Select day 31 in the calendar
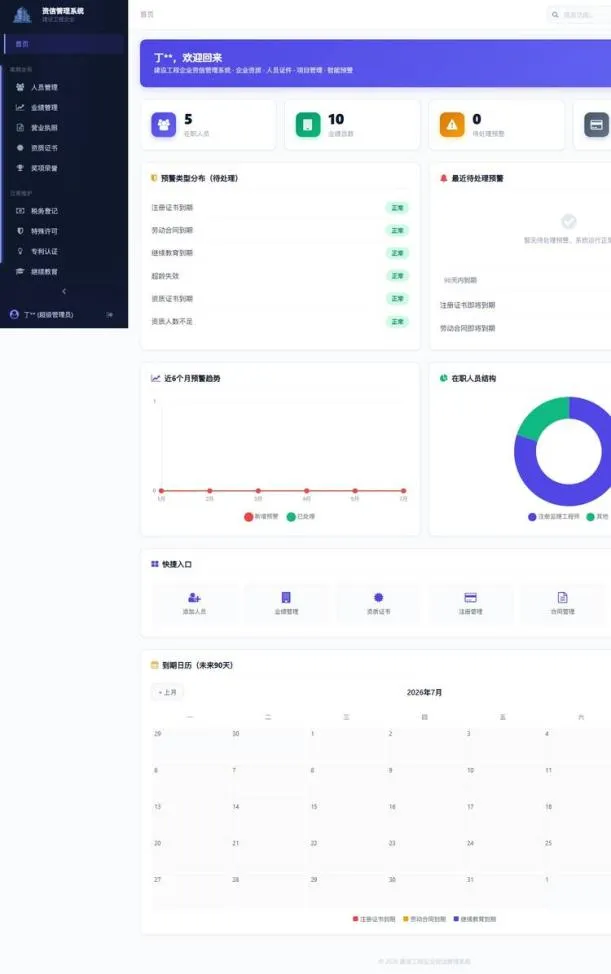Screen dimensions: 611x974 coord(503,891)
